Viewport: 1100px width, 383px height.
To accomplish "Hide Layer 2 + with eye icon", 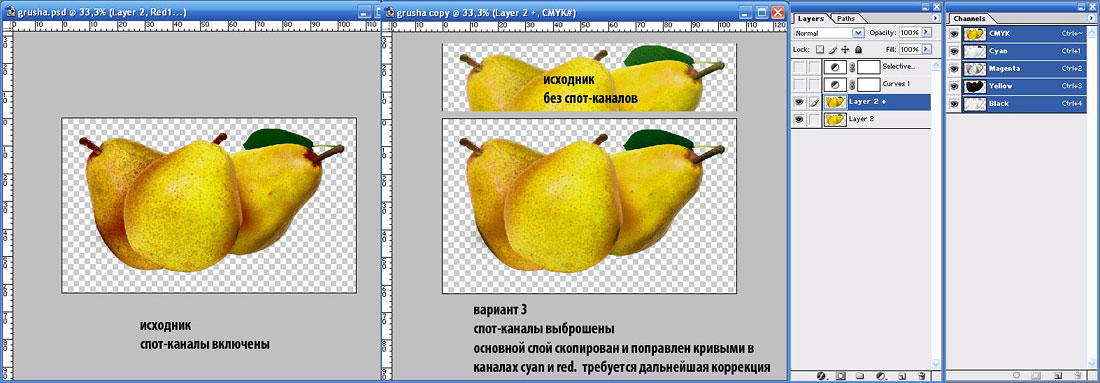I will coord(798,102).
